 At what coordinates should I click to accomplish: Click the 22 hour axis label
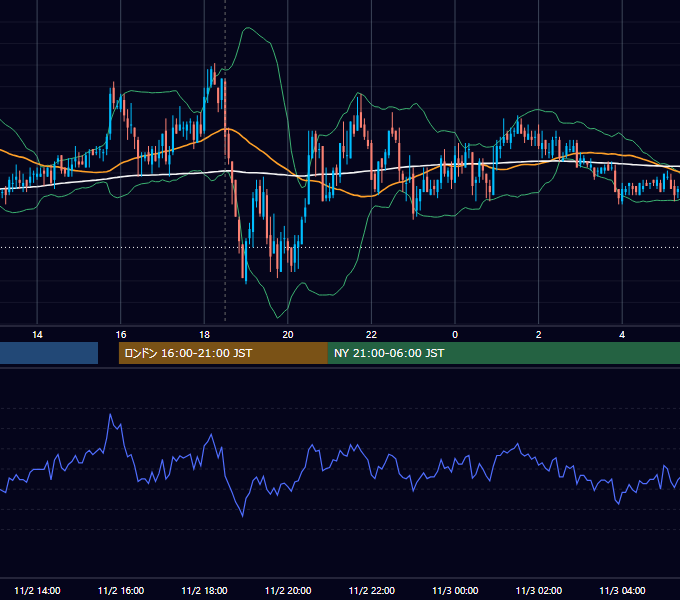[x=371, y=335]
